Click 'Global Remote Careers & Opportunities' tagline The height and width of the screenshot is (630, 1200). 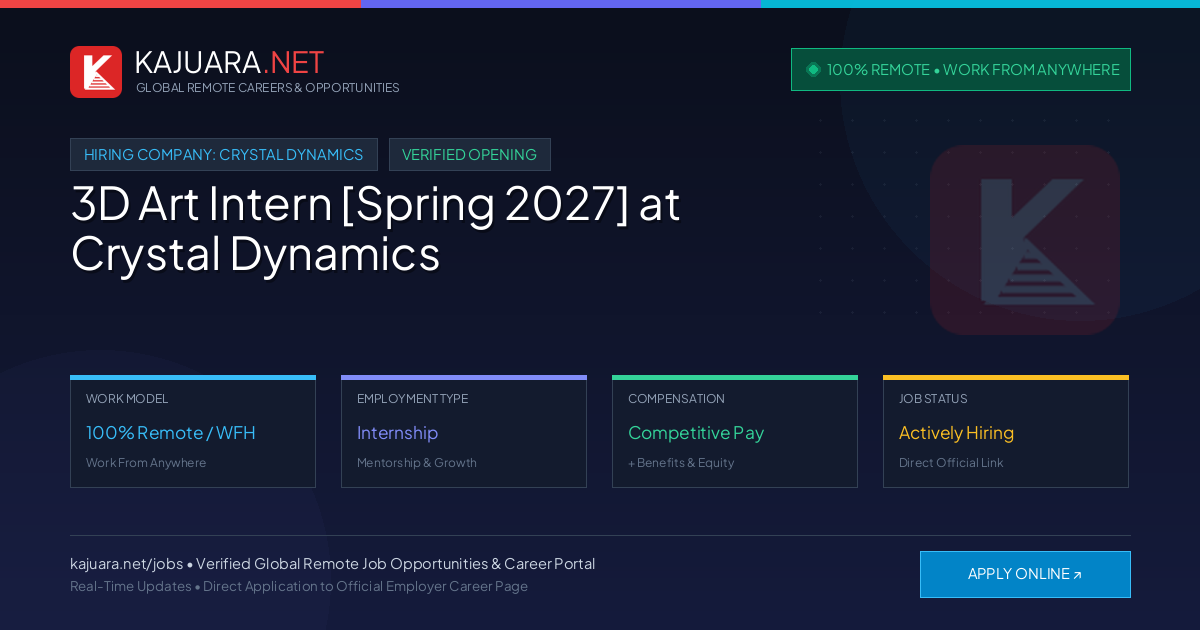[268, 88]
